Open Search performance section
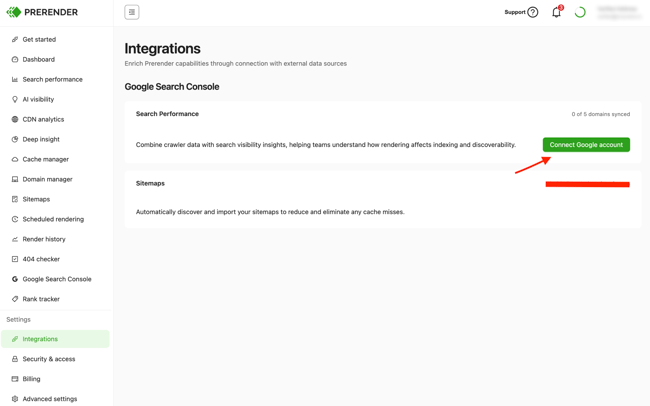Screen dimensions: 650x406 click(53, 79)
